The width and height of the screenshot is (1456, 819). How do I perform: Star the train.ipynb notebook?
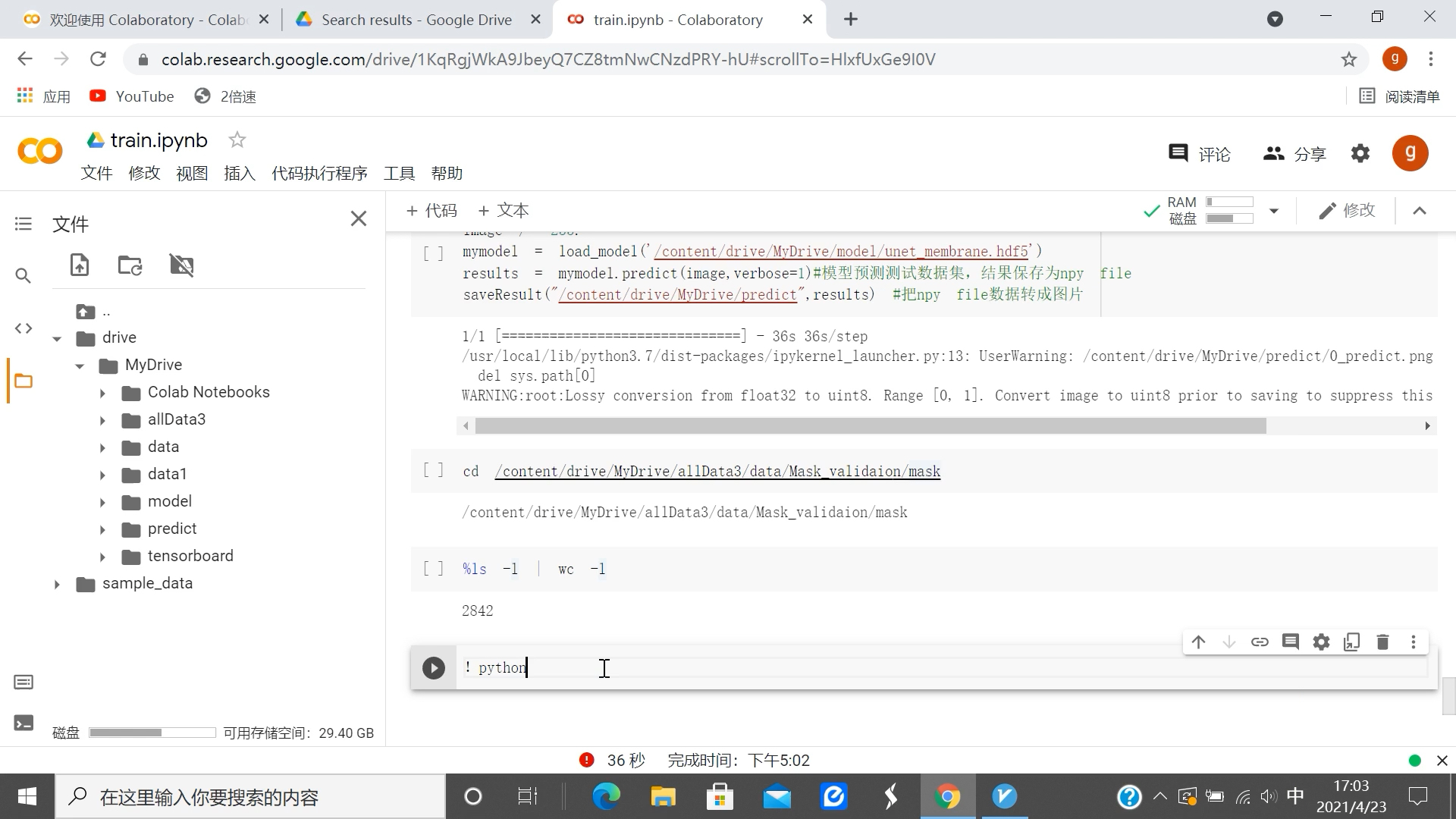point(237,140)
